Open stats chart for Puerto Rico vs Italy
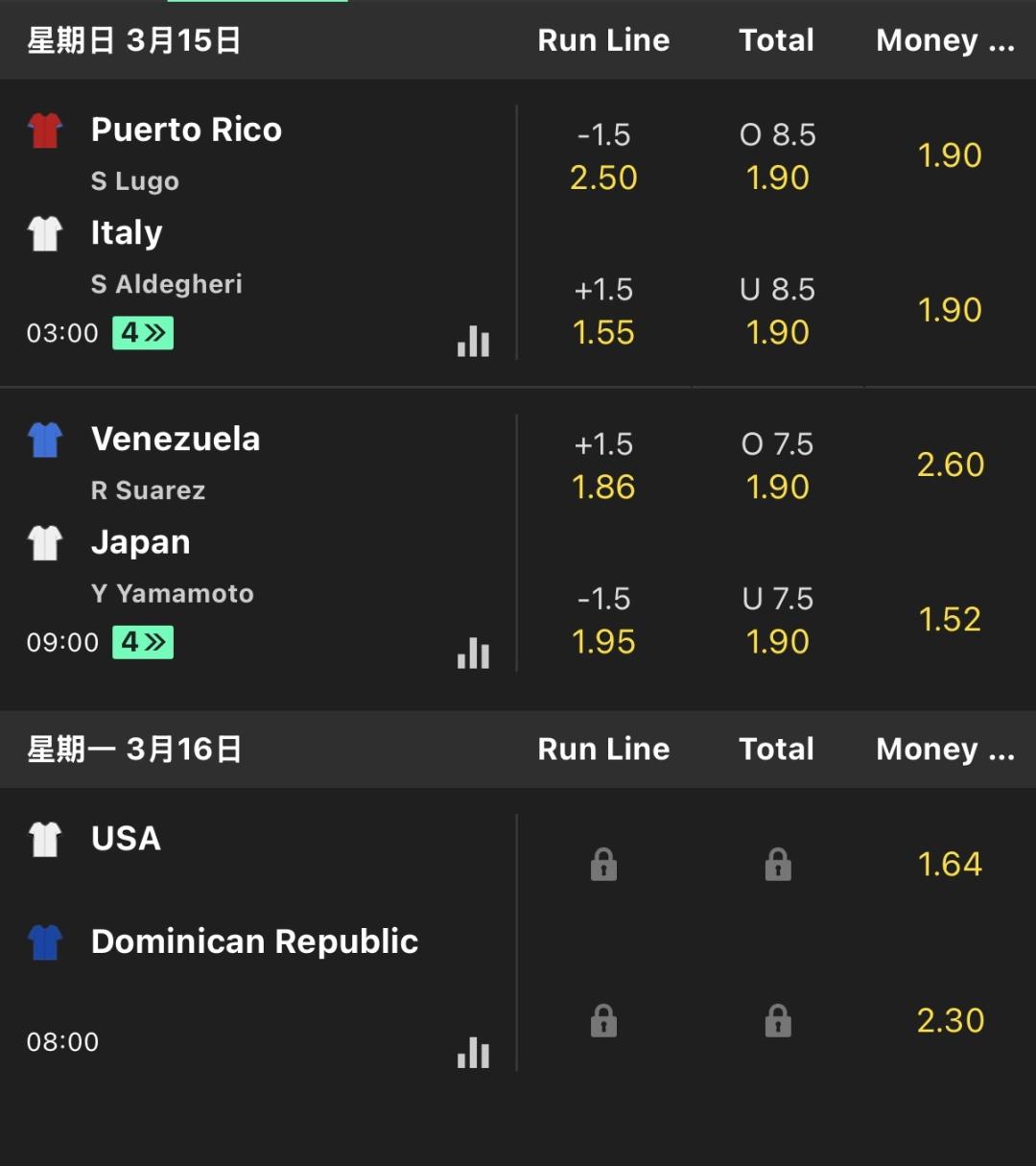Screen dimensions: 1036x1166 point(473,341)
